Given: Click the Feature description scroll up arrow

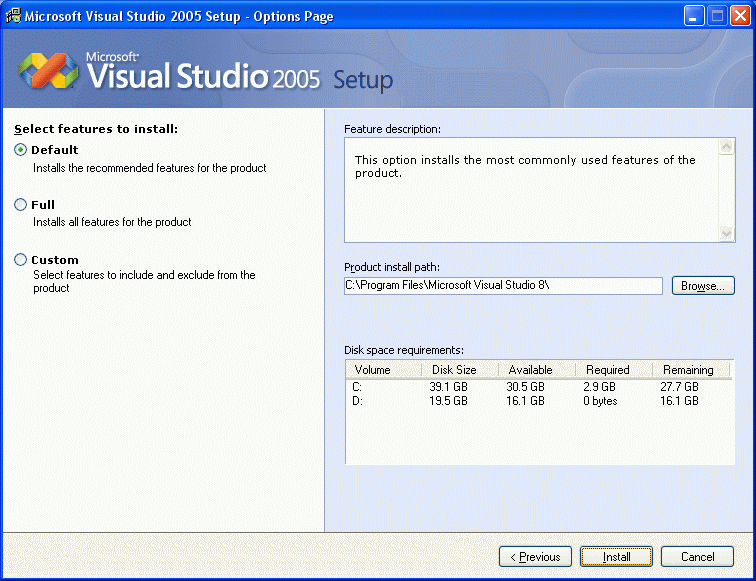Looking at the screenshot, I should click(x=727, y=147).
